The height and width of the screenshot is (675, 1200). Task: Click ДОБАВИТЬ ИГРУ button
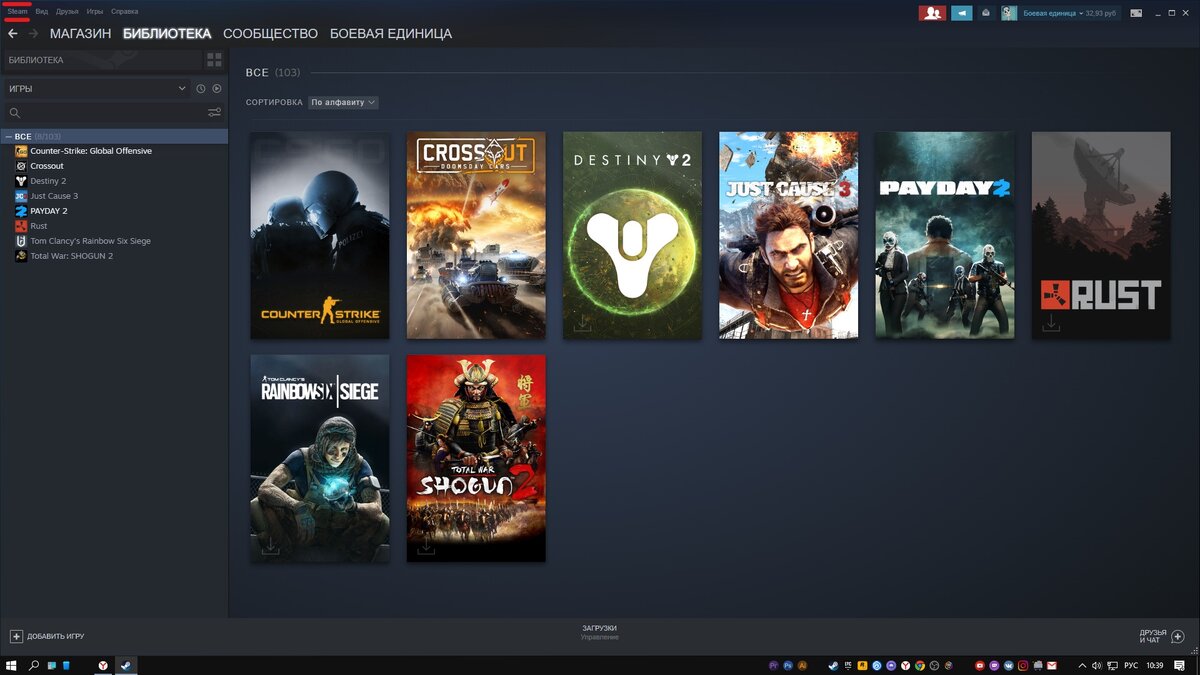pyautogui.click(x=47, y=636)
